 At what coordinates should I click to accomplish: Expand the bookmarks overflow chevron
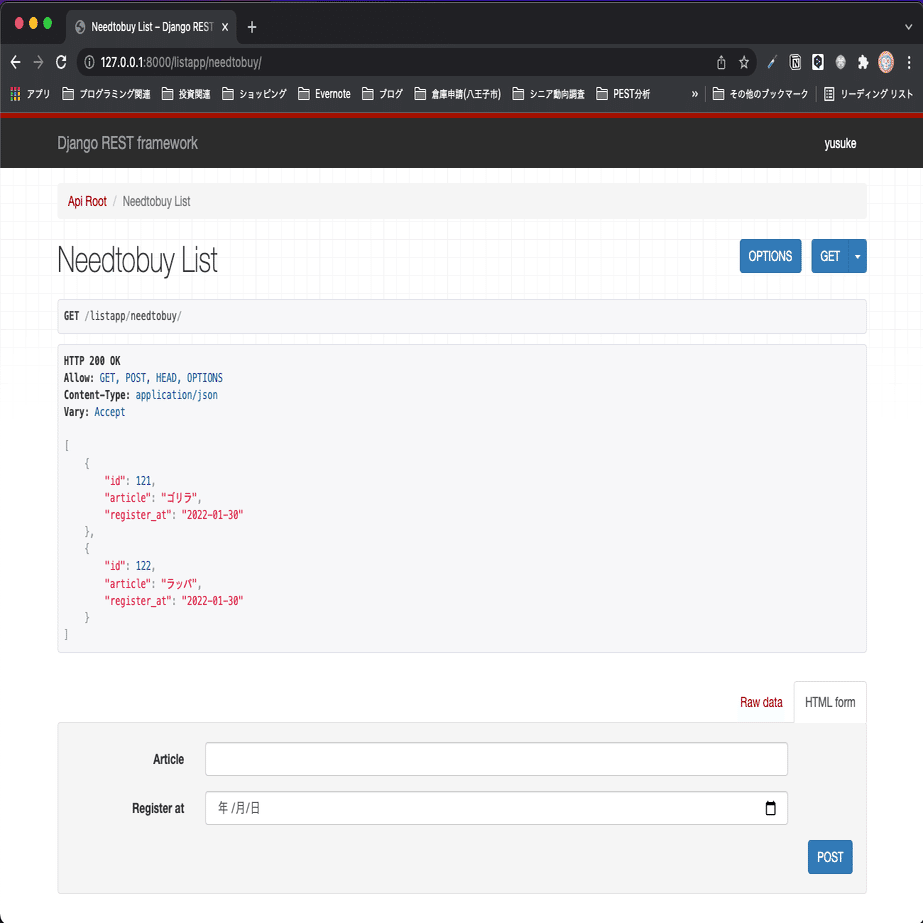pos(696,93)
